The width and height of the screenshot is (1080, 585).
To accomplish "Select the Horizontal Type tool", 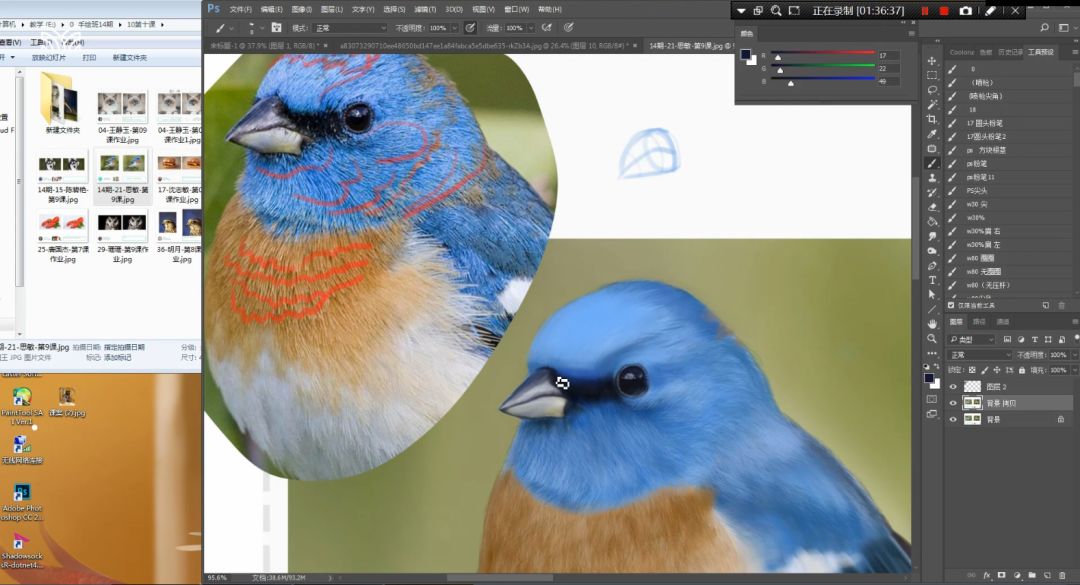I will 932,280.
